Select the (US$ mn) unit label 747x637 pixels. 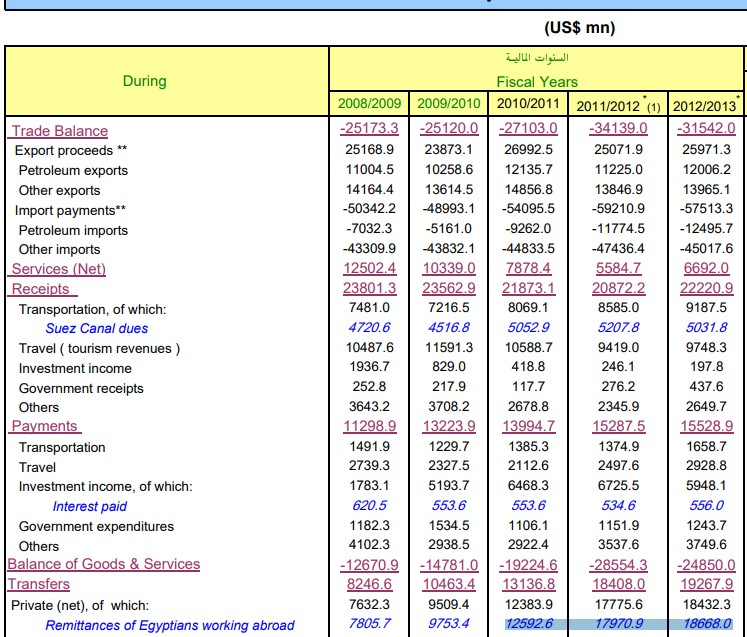point(580,27)
